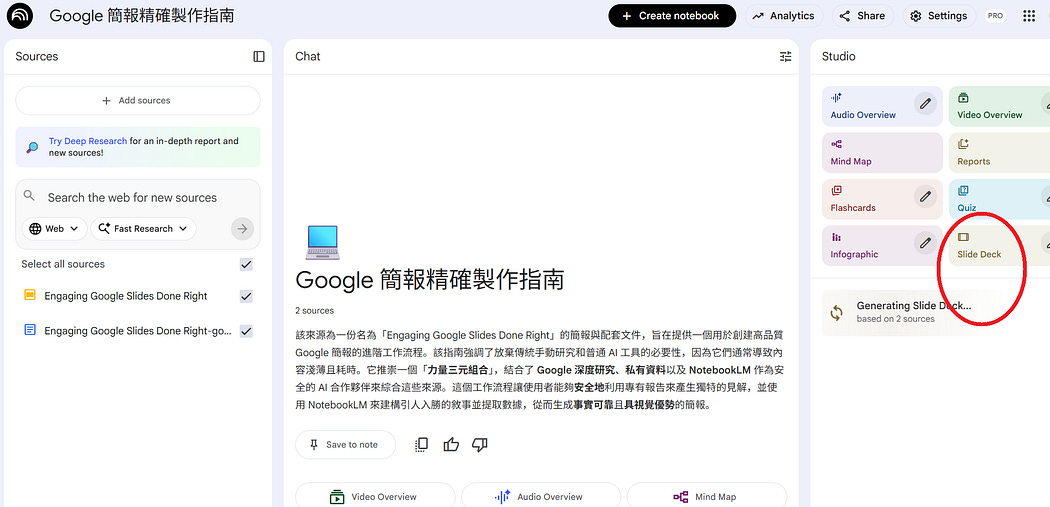The width and height of the screenshot is (1050, 507).
Task: Click the Google Docs source icon
Action: click(x=29, y=330)
